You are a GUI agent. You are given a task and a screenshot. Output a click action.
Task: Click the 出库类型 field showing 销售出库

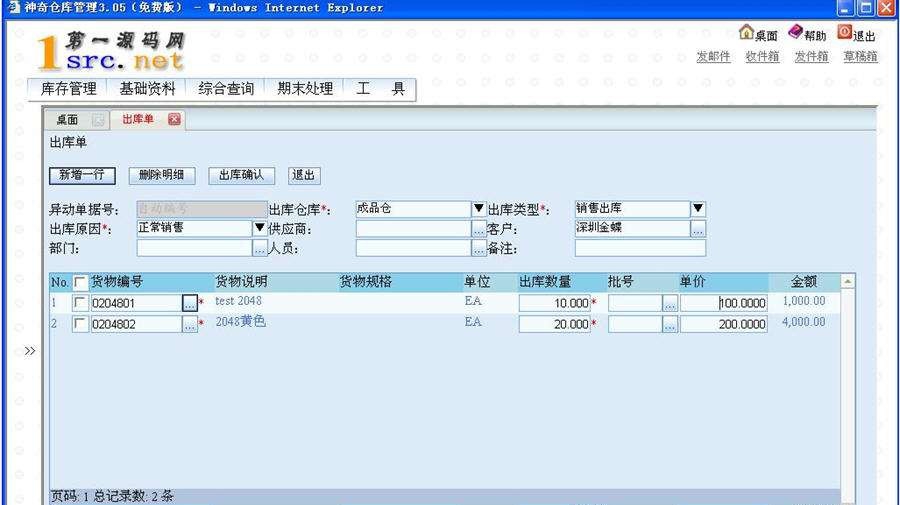click(633, 208)
